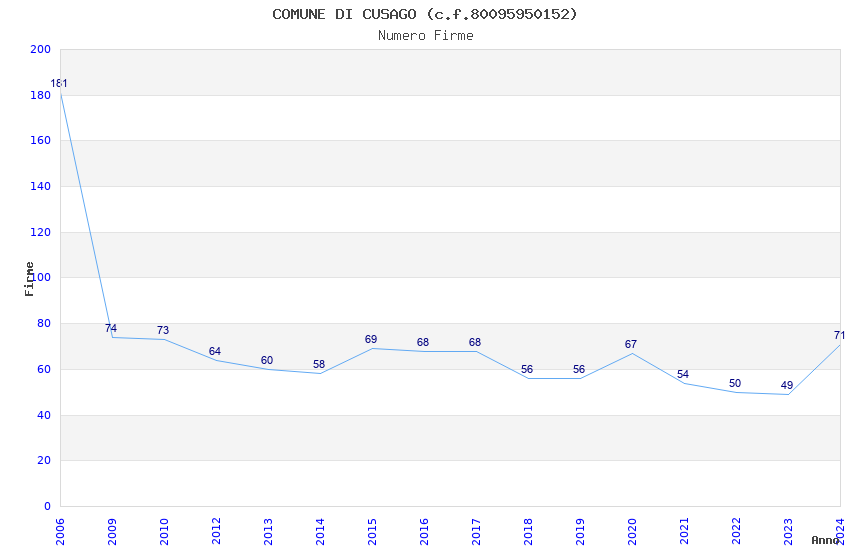The height and width of the screenshot is (550, 850).
Task: Click the x-axis year 2015
Action: 372,532
